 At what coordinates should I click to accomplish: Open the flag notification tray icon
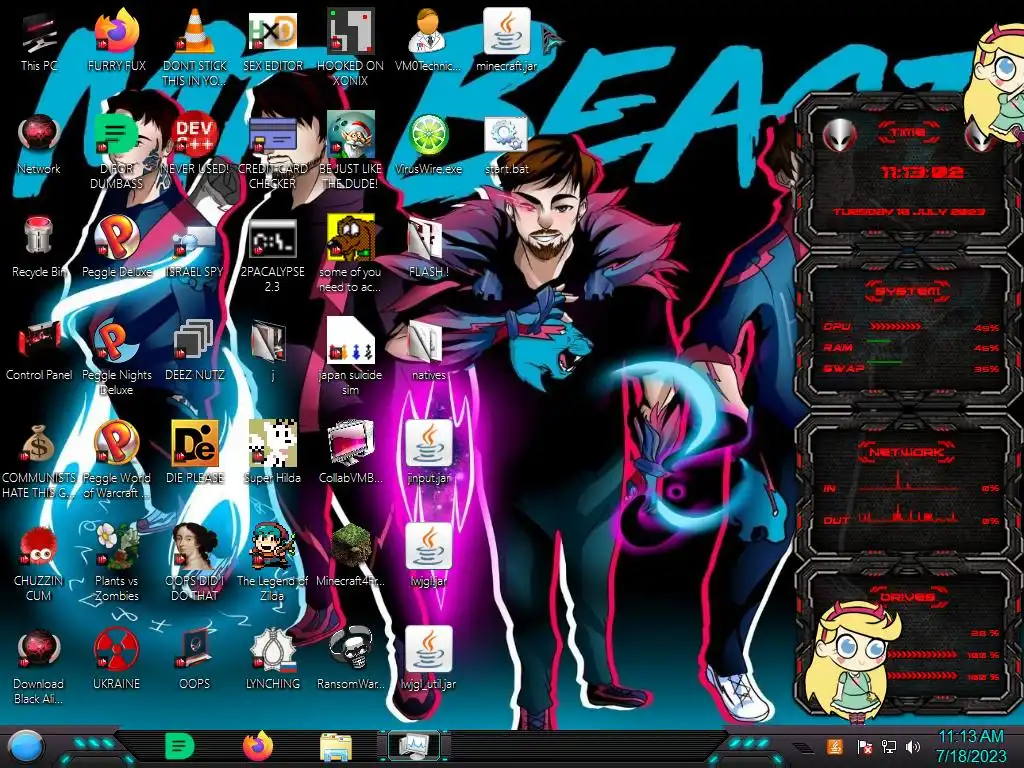(x=864, y=747)
